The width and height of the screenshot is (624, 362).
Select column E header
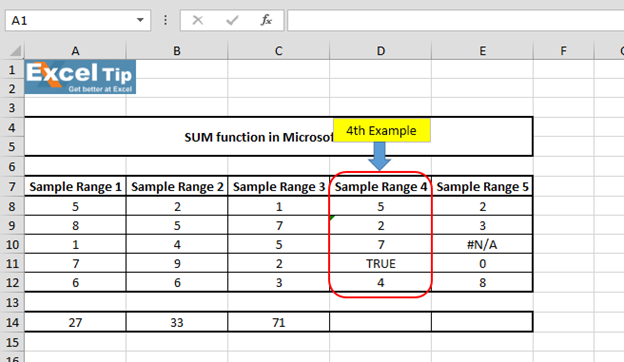pos(482,51)
